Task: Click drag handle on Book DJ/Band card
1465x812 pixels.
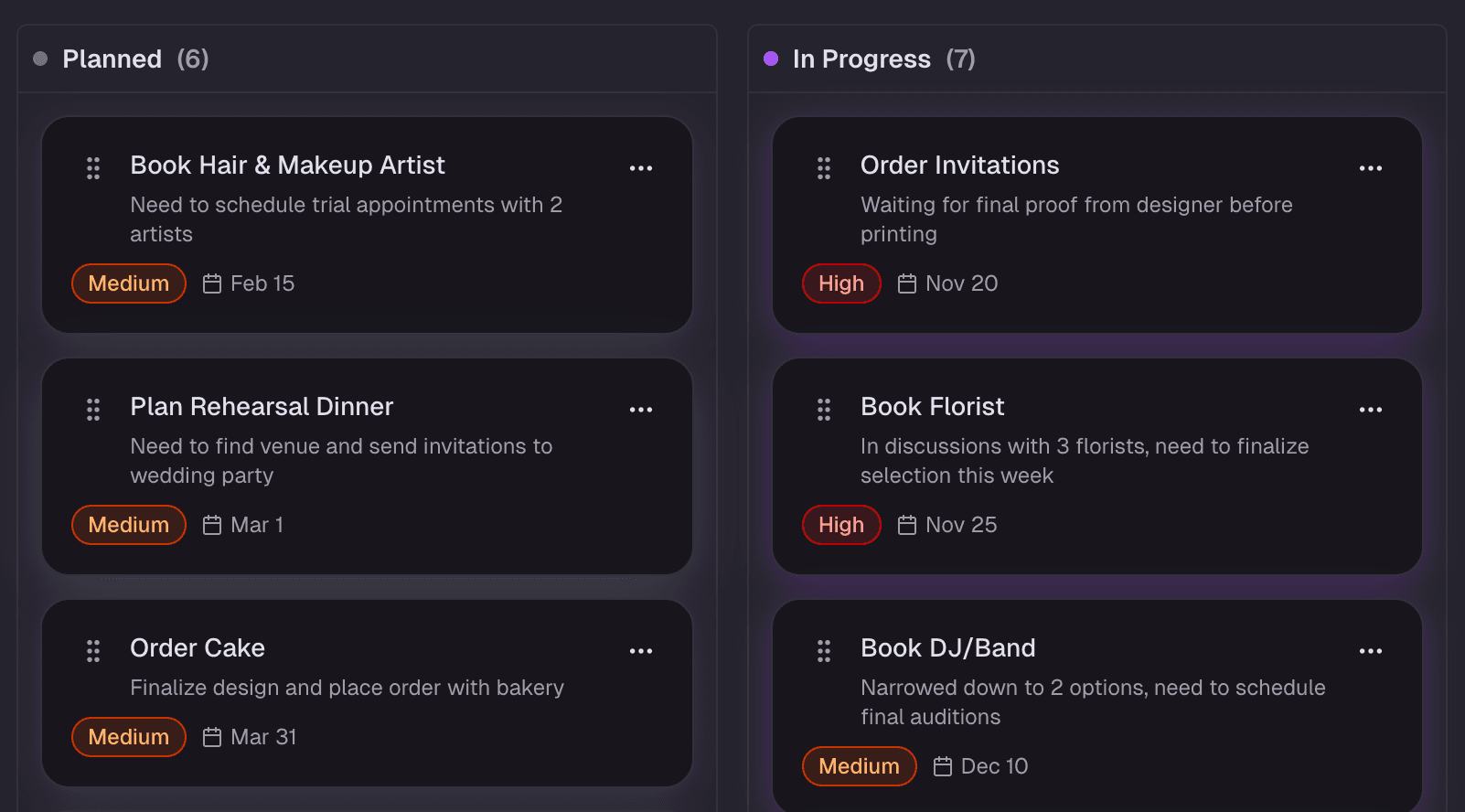Action: pyautogui.click(x=824, y=651)
